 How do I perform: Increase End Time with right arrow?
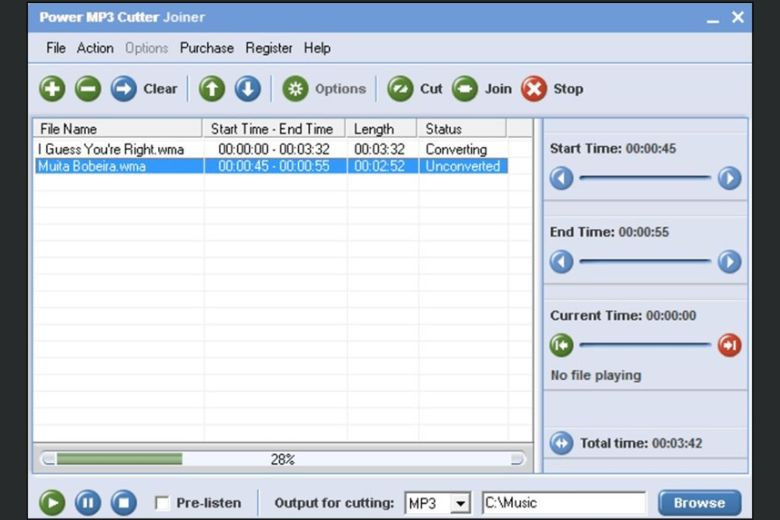point(730,262)
